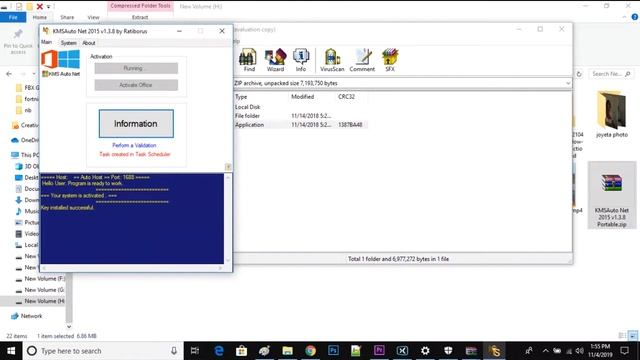Viewport: 640px width, 360px height.
Task: Run VirusScan from WinRAR toolbar
Action: [x=332, y=60]
